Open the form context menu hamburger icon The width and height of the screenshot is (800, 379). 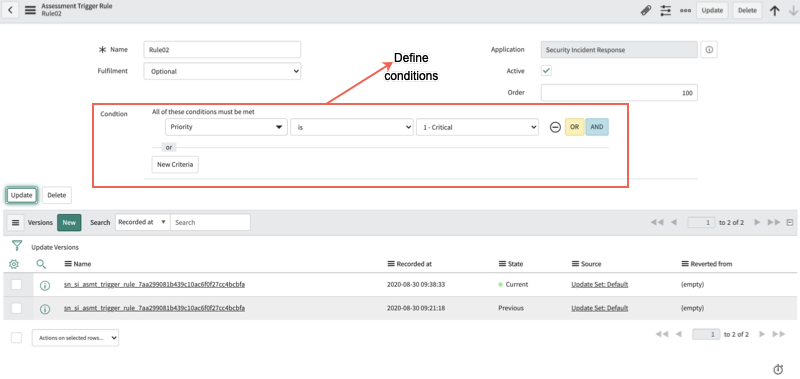[31, 10]
